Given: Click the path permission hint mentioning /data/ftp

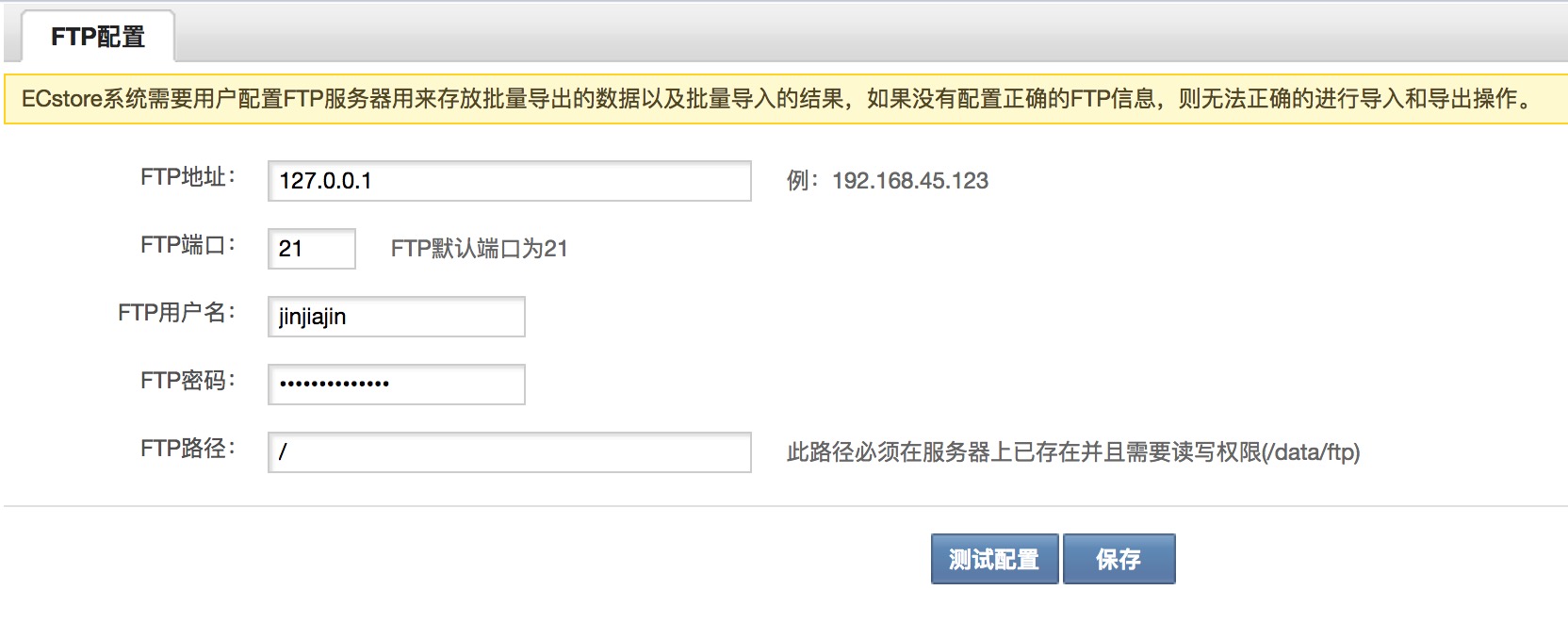Looking at the screenshot, I should [x=1072, y=452].
